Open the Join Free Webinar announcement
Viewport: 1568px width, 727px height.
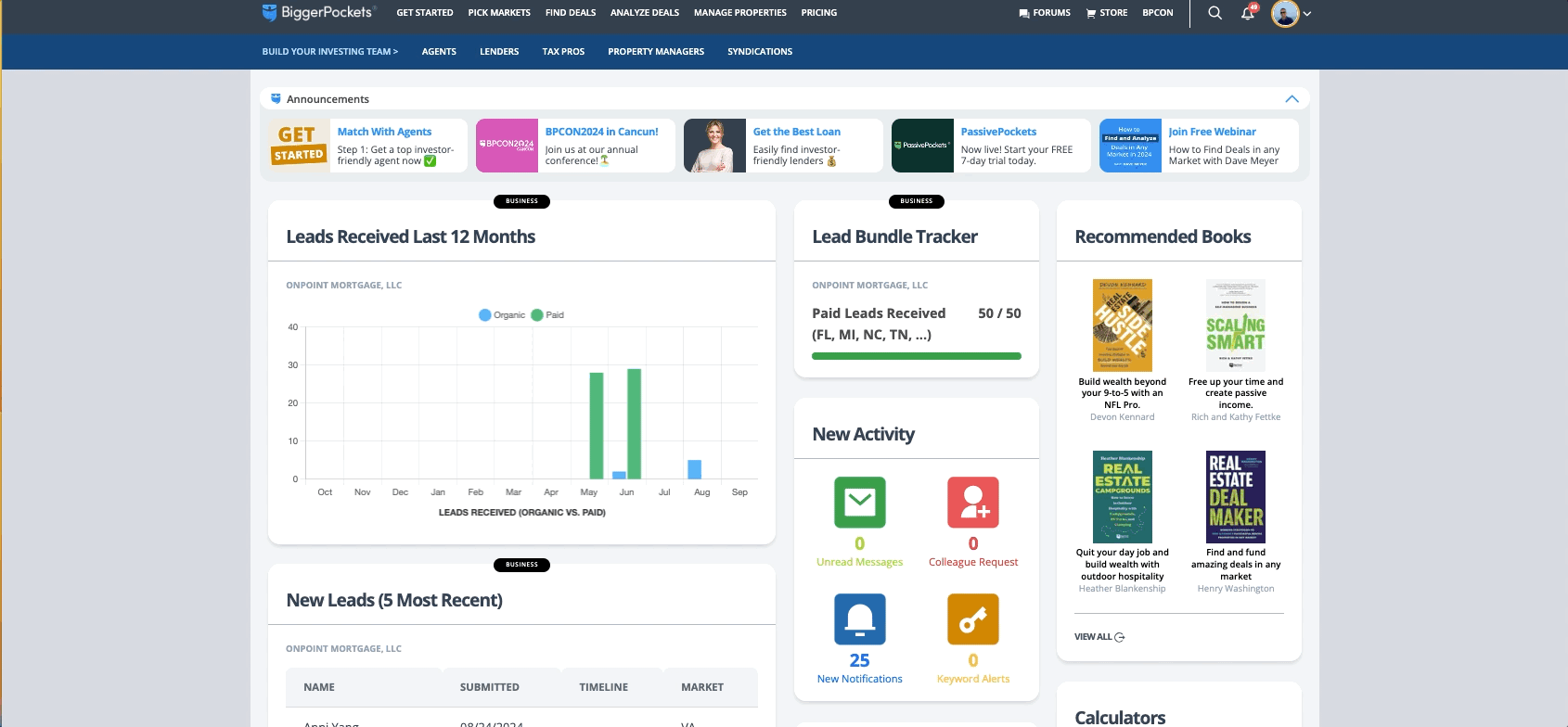[1211, 132]
